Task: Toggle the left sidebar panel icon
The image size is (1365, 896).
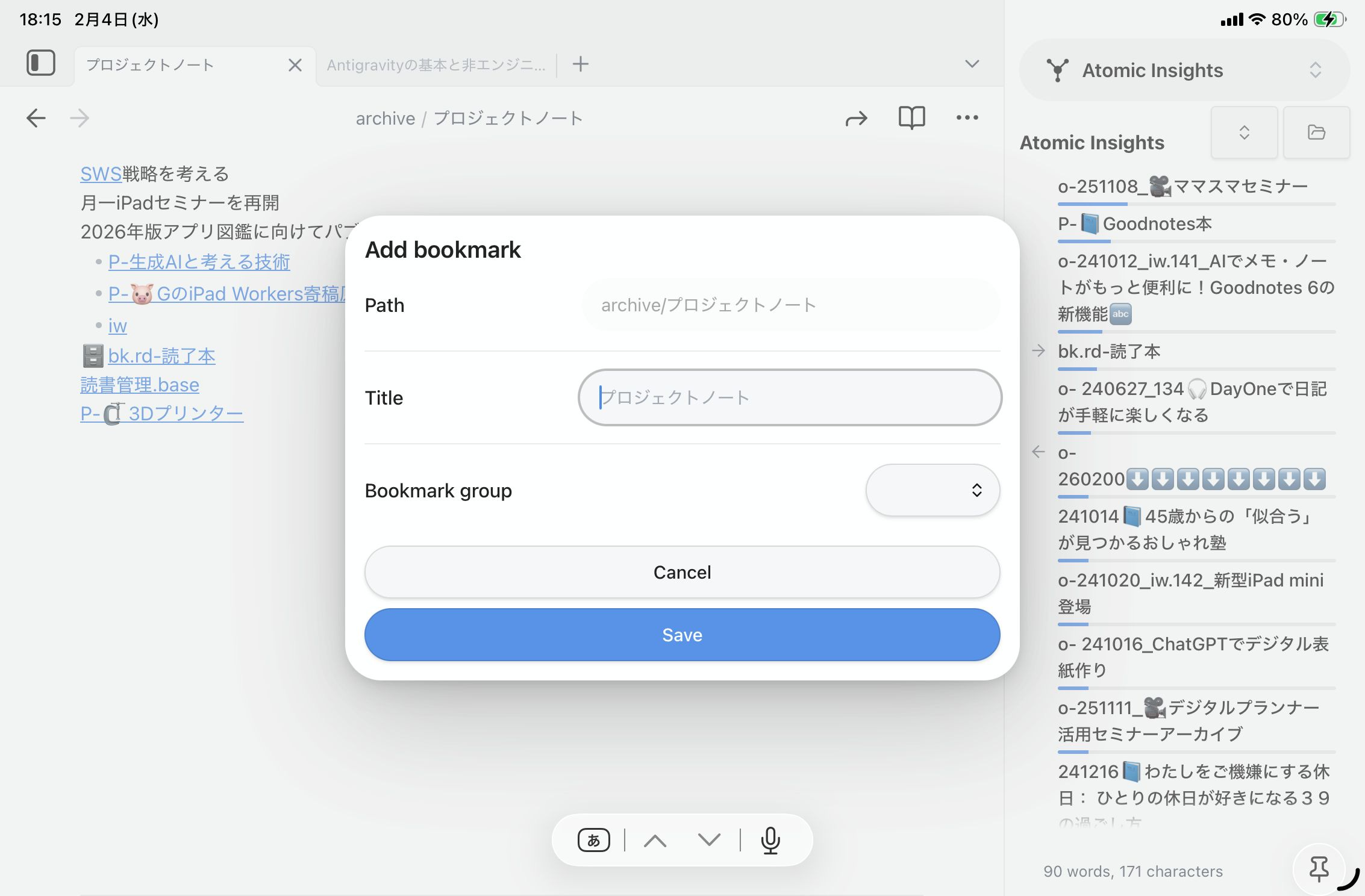Action: click(41, 63)
